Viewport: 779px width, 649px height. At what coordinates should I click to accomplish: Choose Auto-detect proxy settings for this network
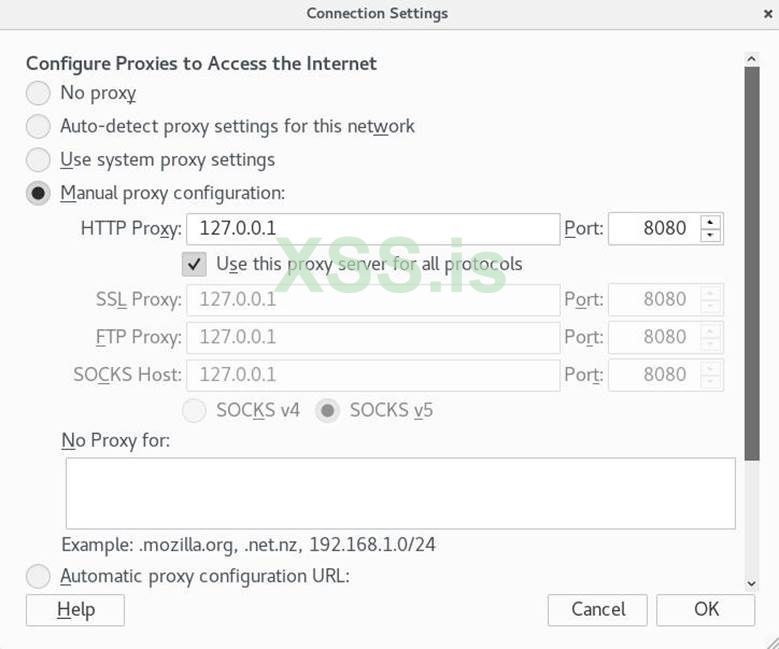click(x=38, y=127)
